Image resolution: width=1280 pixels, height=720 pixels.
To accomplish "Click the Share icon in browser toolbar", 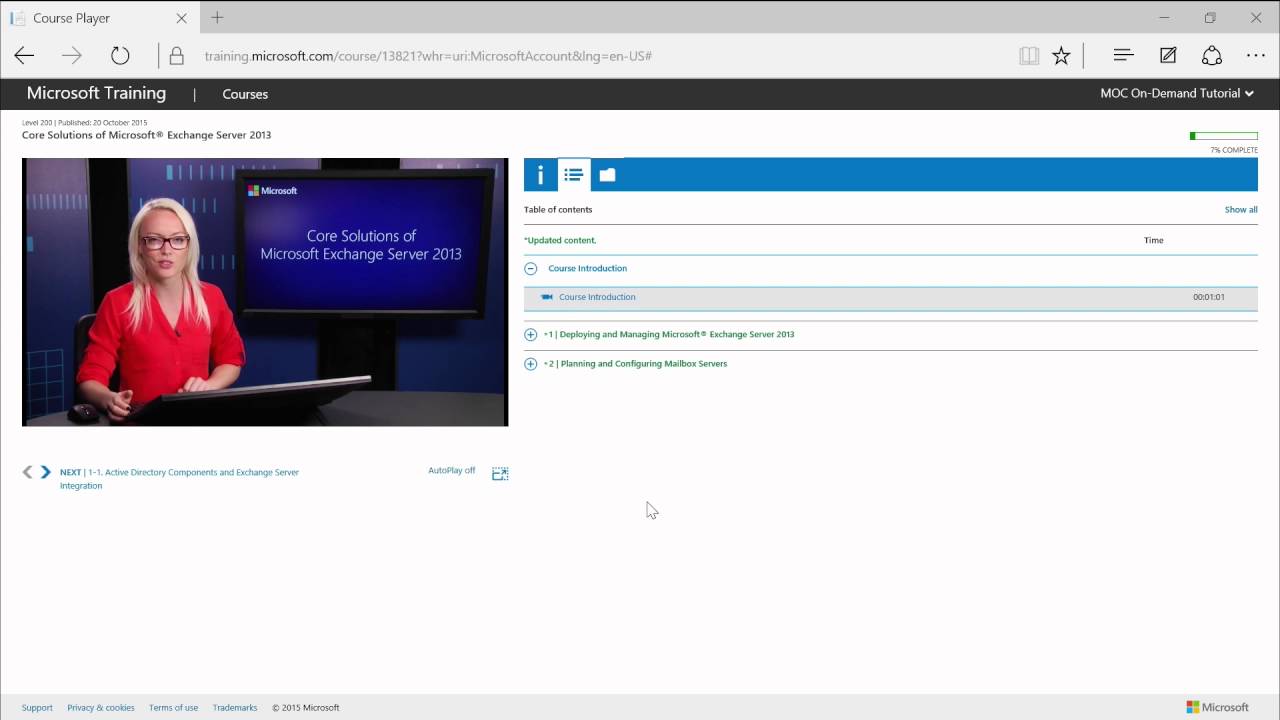I will coord(1212,56).
